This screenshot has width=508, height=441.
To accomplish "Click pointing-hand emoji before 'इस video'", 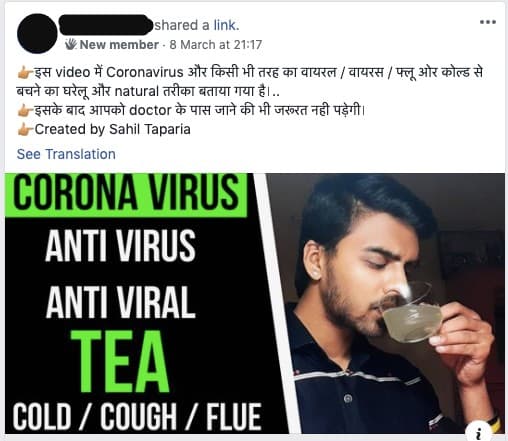I will (25, 72).
